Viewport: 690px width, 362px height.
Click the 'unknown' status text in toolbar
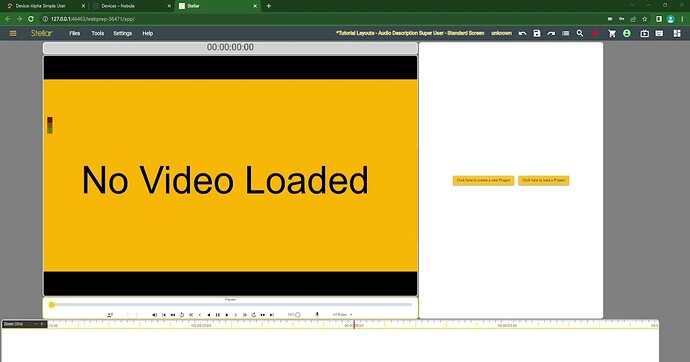502,33
